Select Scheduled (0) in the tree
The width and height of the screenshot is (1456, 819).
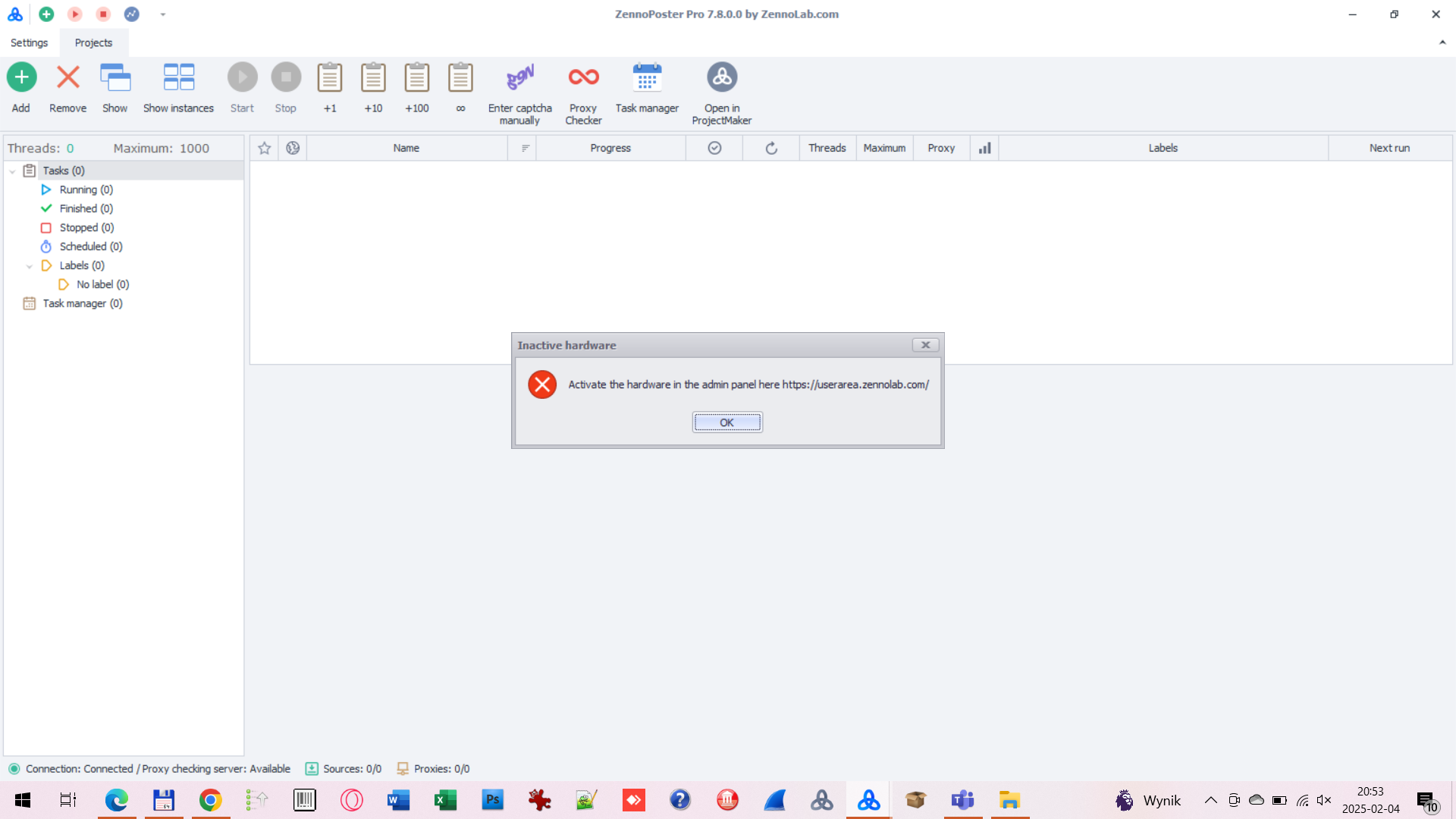coord(91,246)
